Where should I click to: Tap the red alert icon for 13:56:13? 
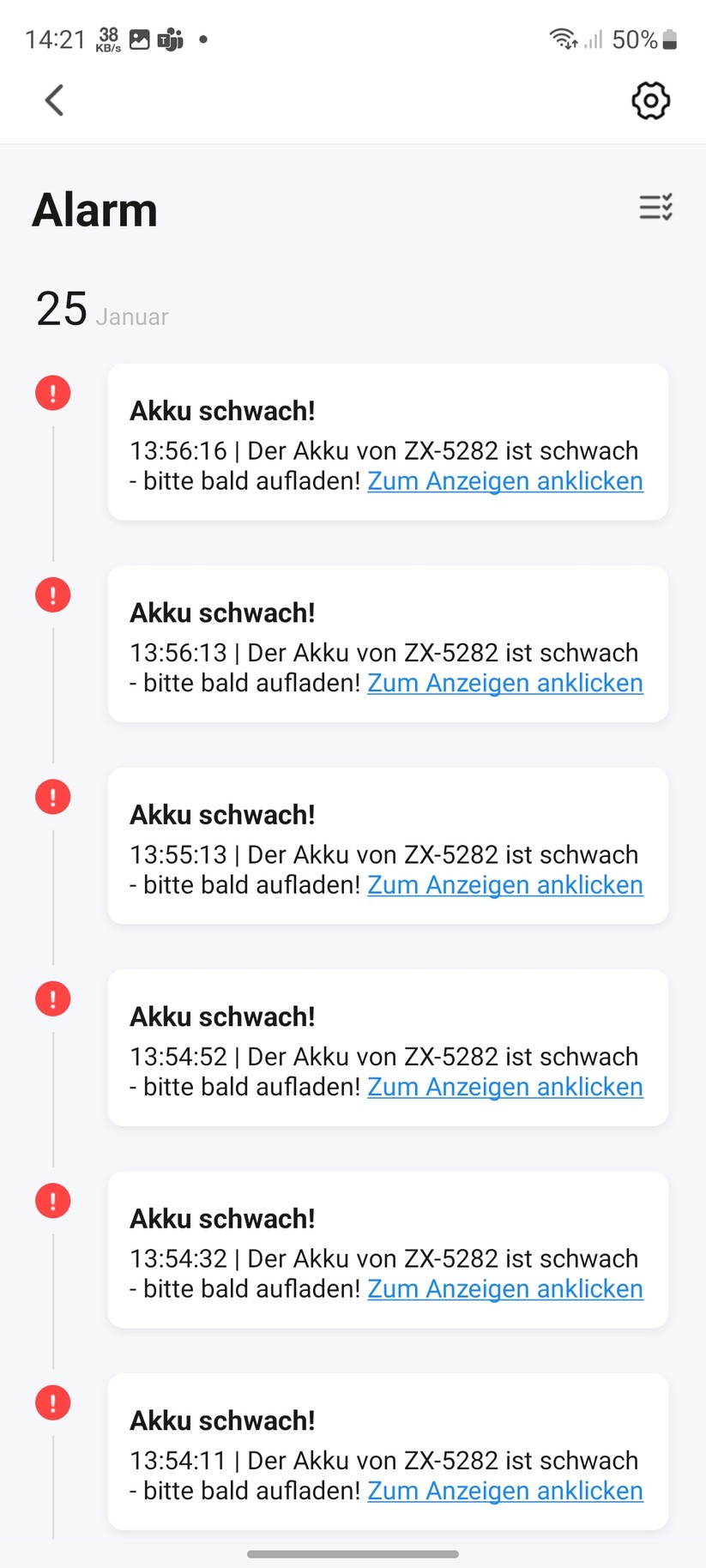pos(53,595)
